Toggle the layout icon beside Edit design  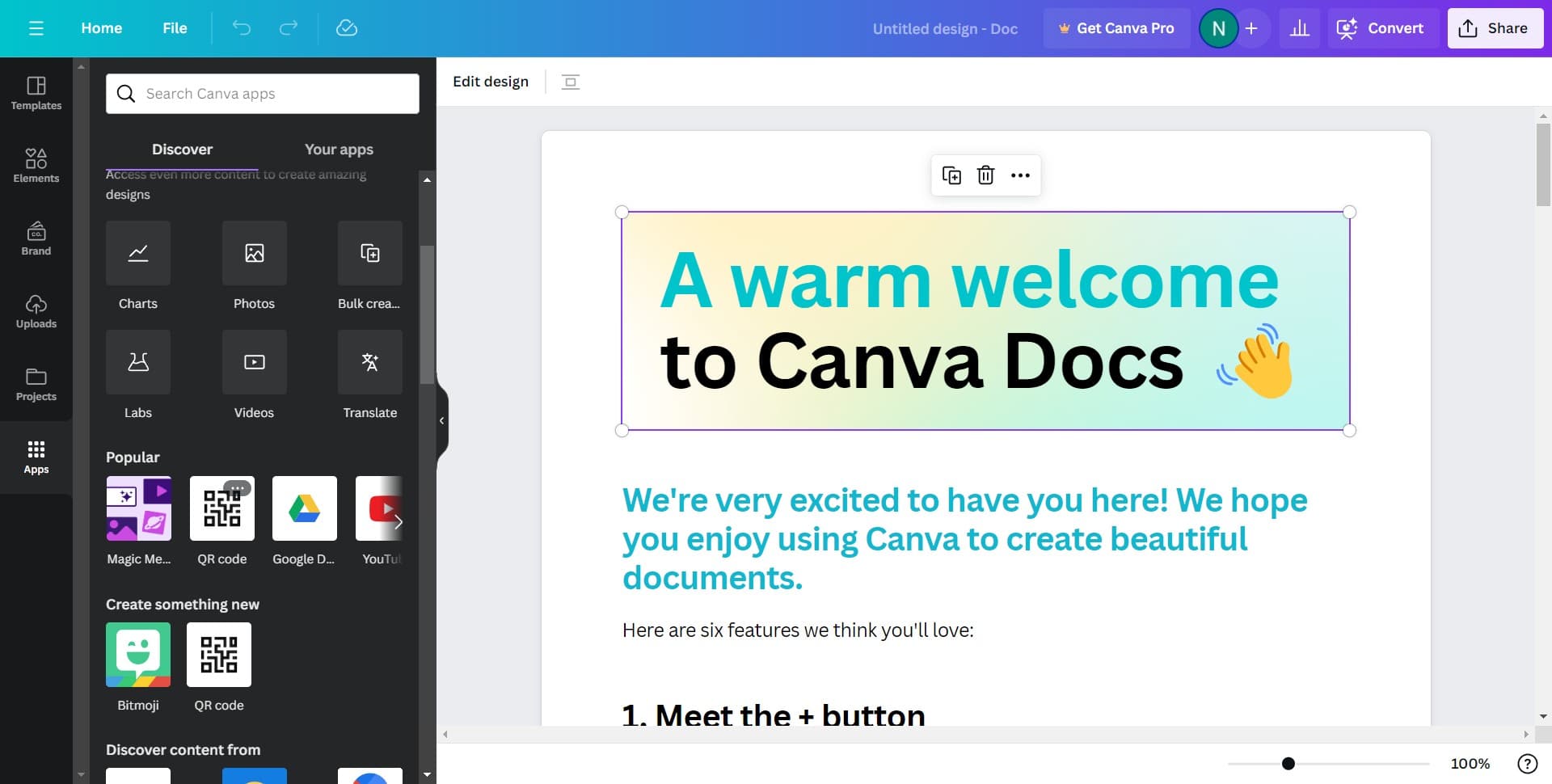pyautogui.click(x=571, y=82)
